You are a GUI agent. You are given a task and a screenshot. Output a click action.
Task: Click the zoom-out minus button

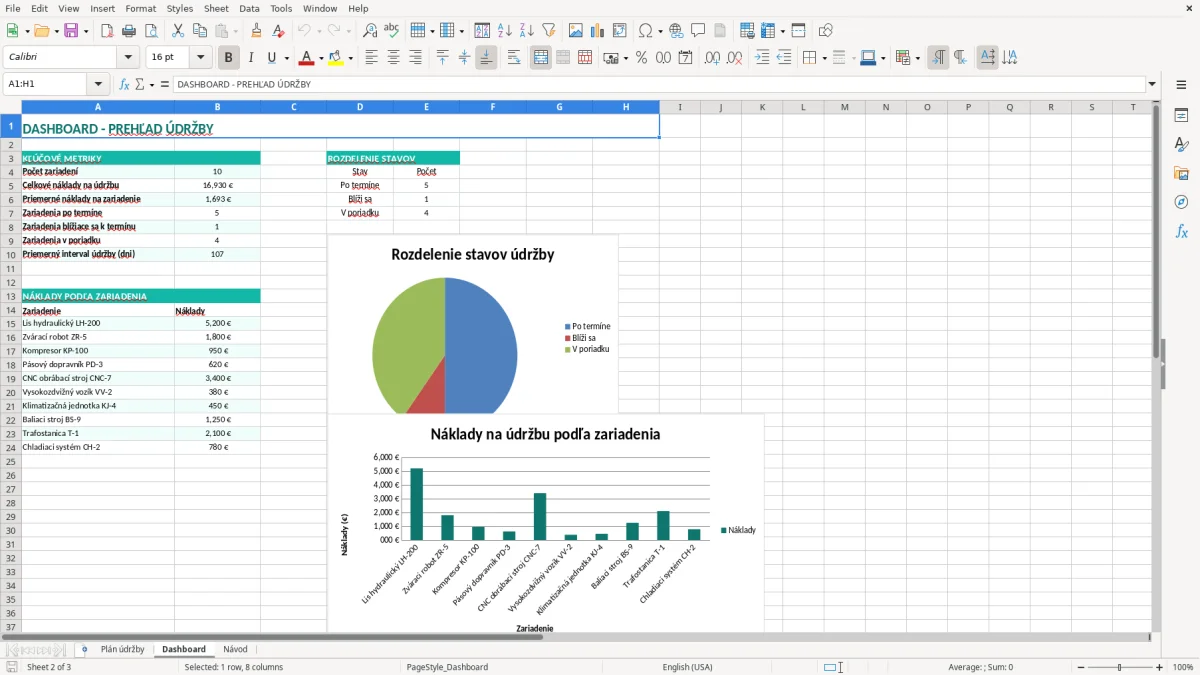tap(1079, 667)
